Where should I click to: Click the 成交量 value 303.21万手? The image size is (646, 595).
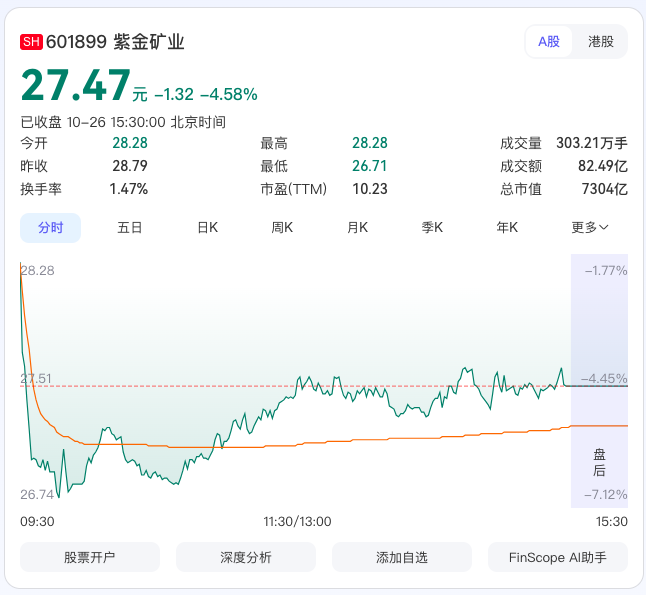click(592, 143)
